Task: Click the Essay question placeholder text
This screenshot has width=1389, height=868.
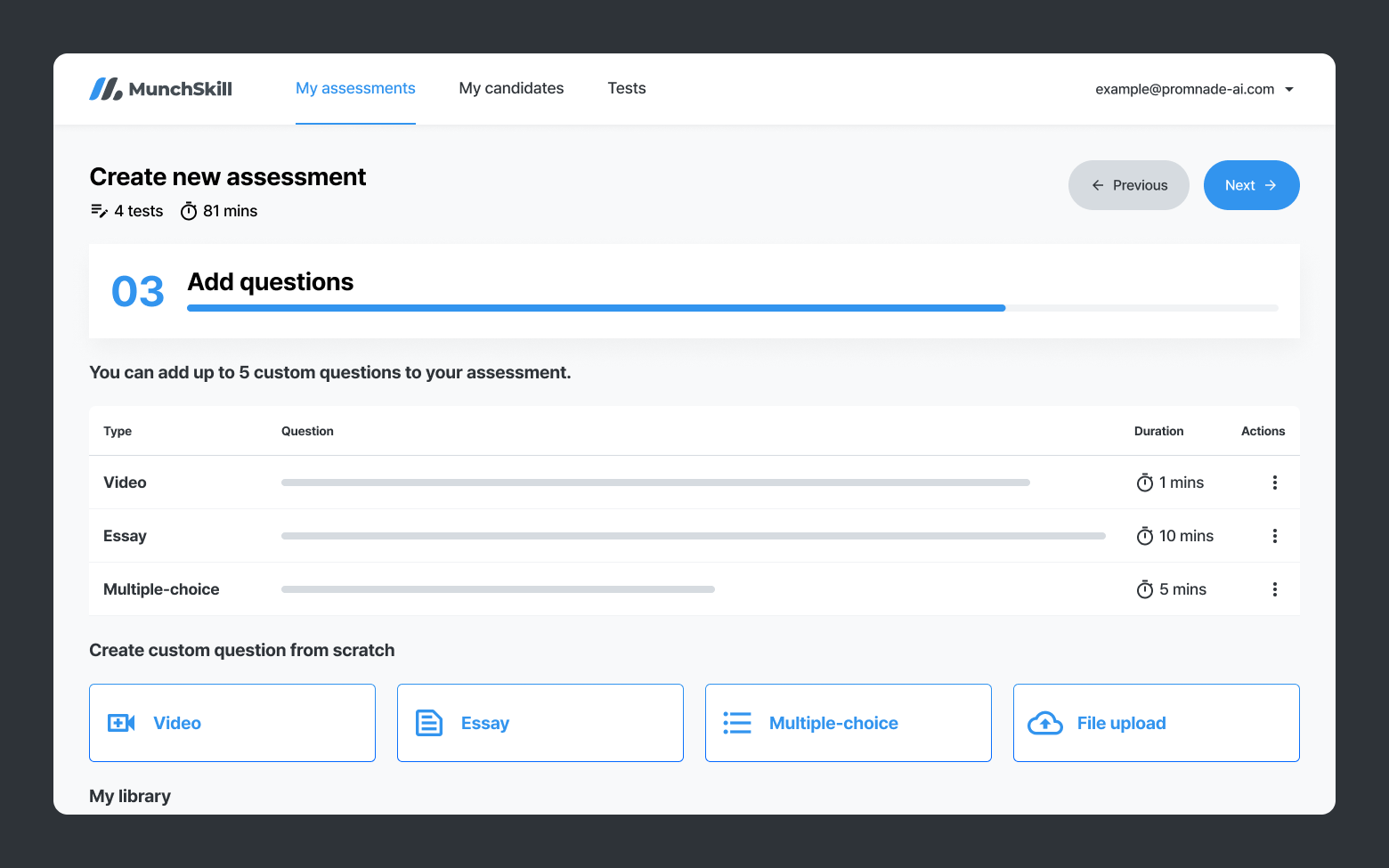Action: pyautogui.click(x=694, y=536)
